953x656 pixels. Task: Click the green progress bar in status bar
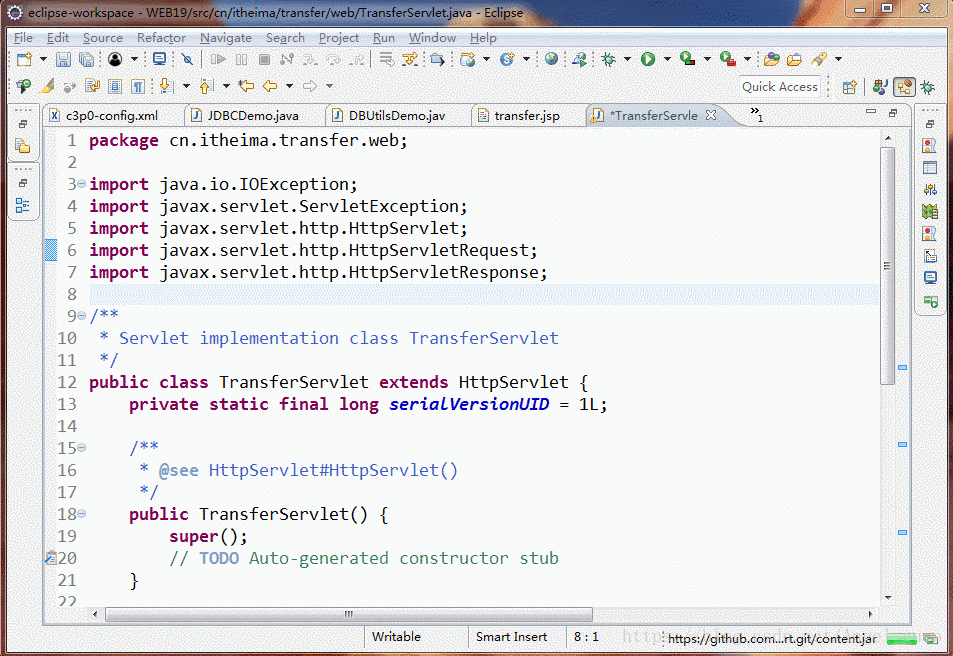coord(901,639)
